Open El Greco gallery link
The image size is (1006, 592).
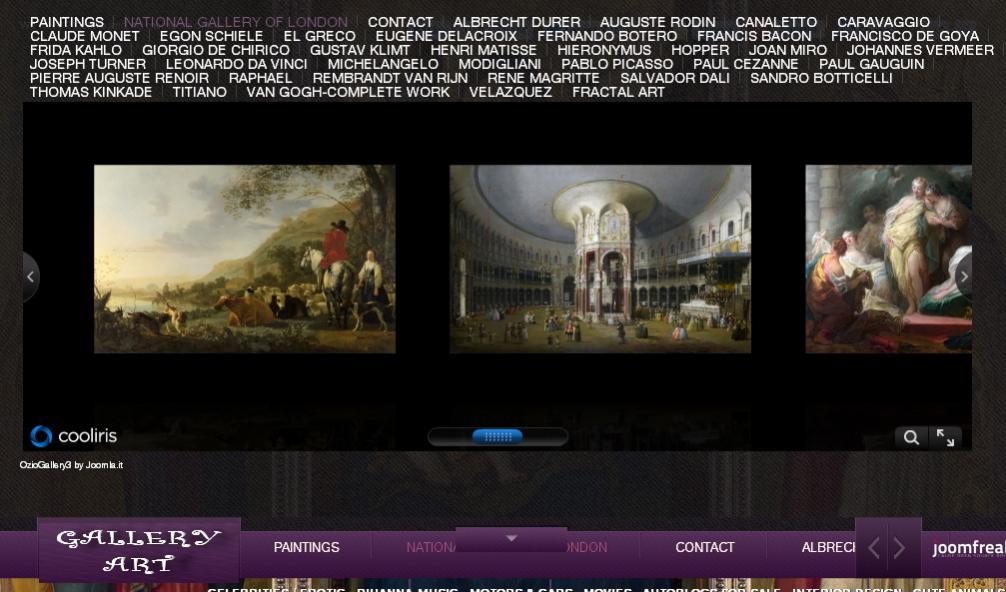pyautogui.click(x=320, y=37)
